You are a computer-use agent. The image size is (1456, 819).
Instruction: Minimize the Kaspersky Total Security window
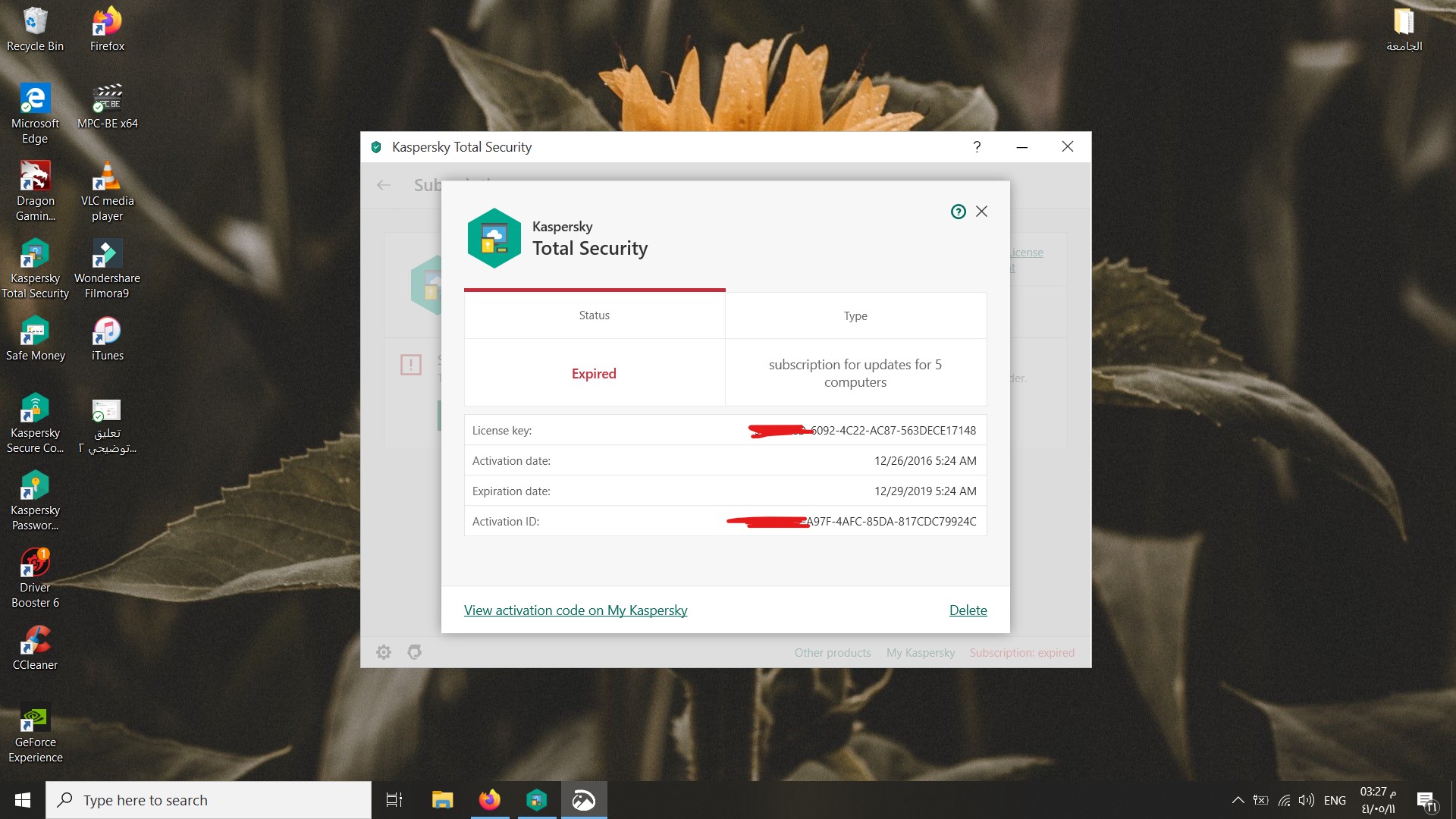pos(1022,147)
